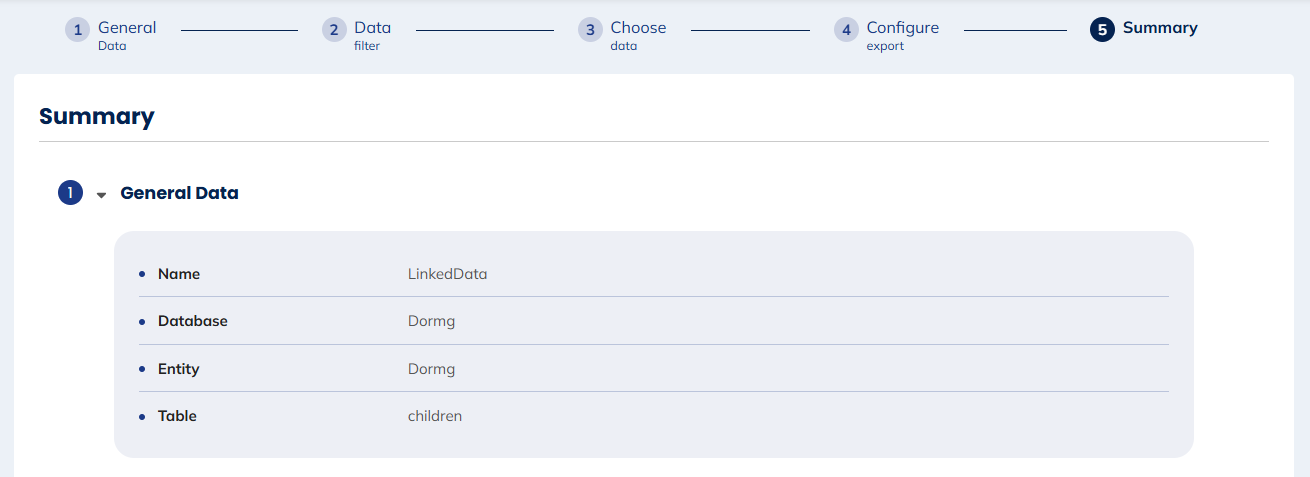Click the LinkedData name value
1310x477 pixels.
click(x=447, y=273)
